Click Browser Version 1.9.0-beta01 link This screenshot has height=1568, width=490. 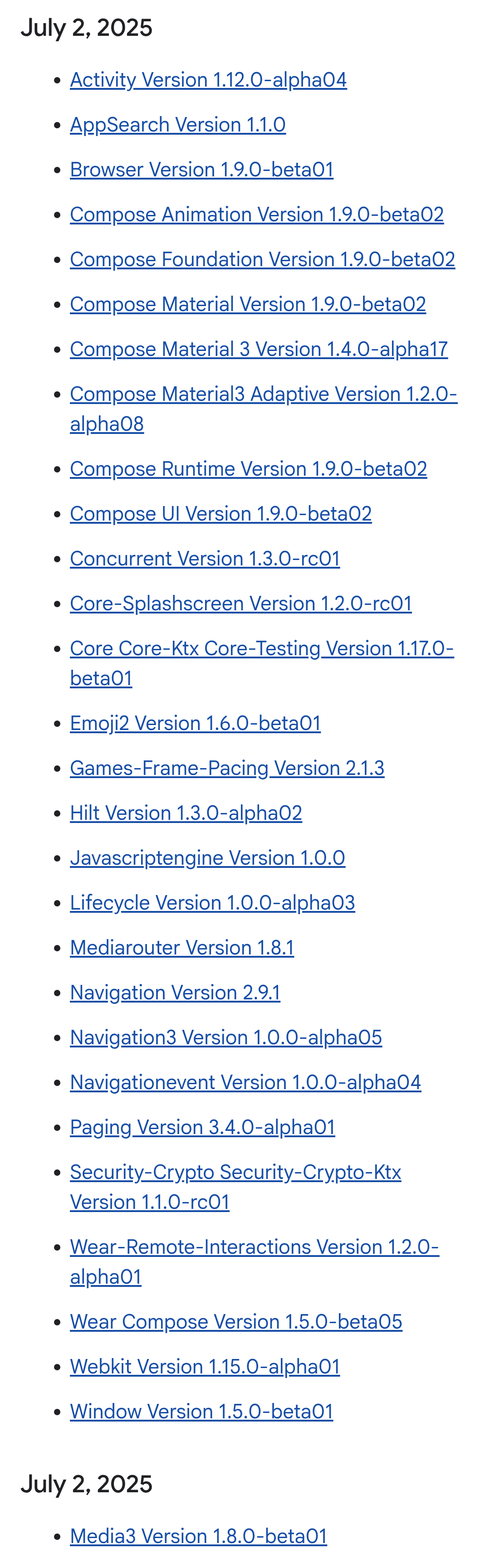click(x=201, y=170)
